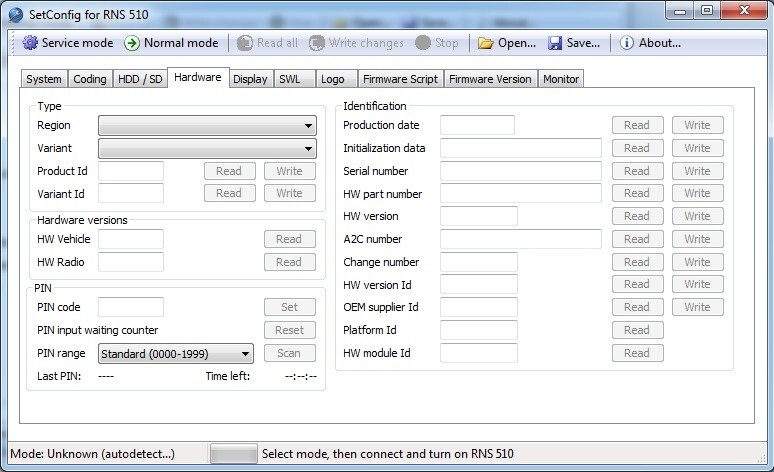Focus the Production date text field
Screen dimensions: 774x472
click(x=477, y=125)
